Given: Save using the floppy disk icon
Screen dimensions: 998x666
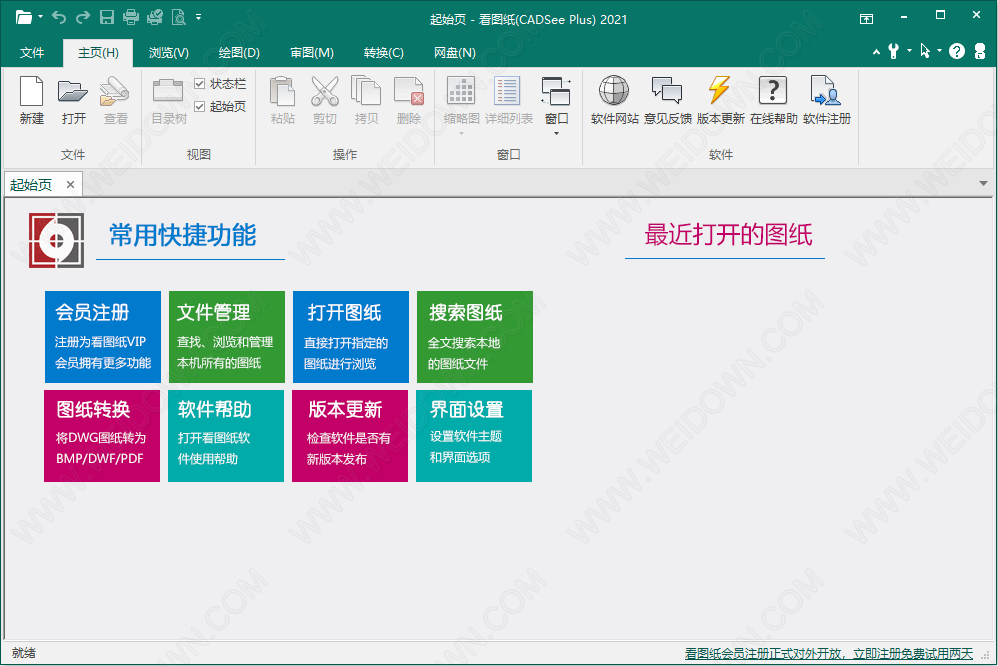Looking at the screenshot, I should click(x=107, y=17).
